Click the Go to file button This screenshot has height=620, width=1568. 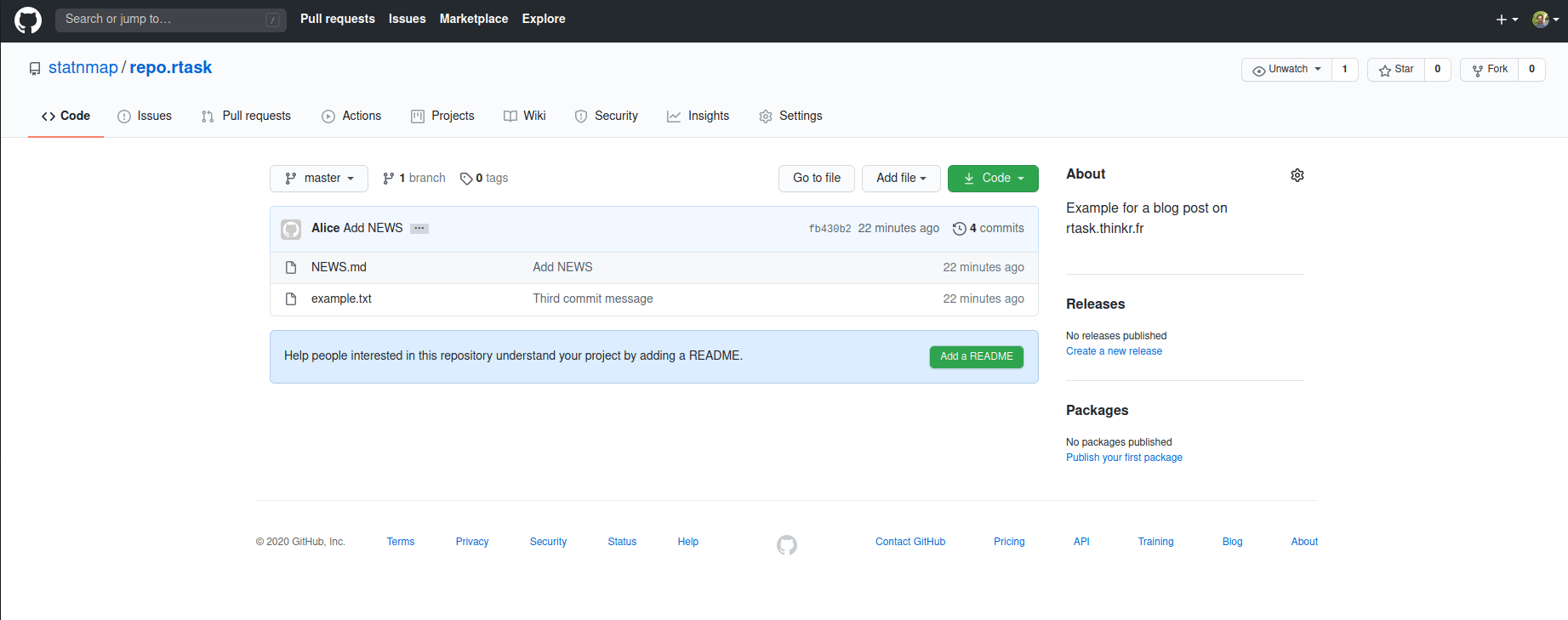(x=817, y=179)
